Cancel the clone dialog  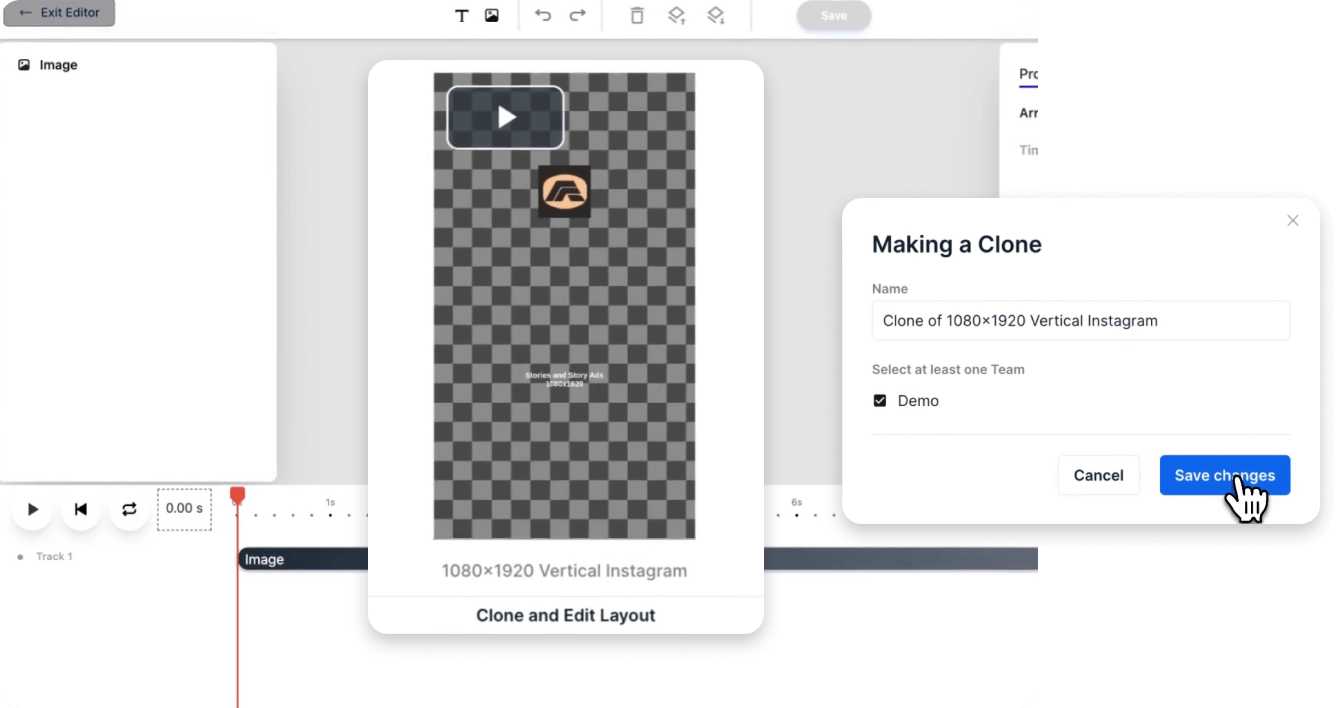pos(1098,475)
